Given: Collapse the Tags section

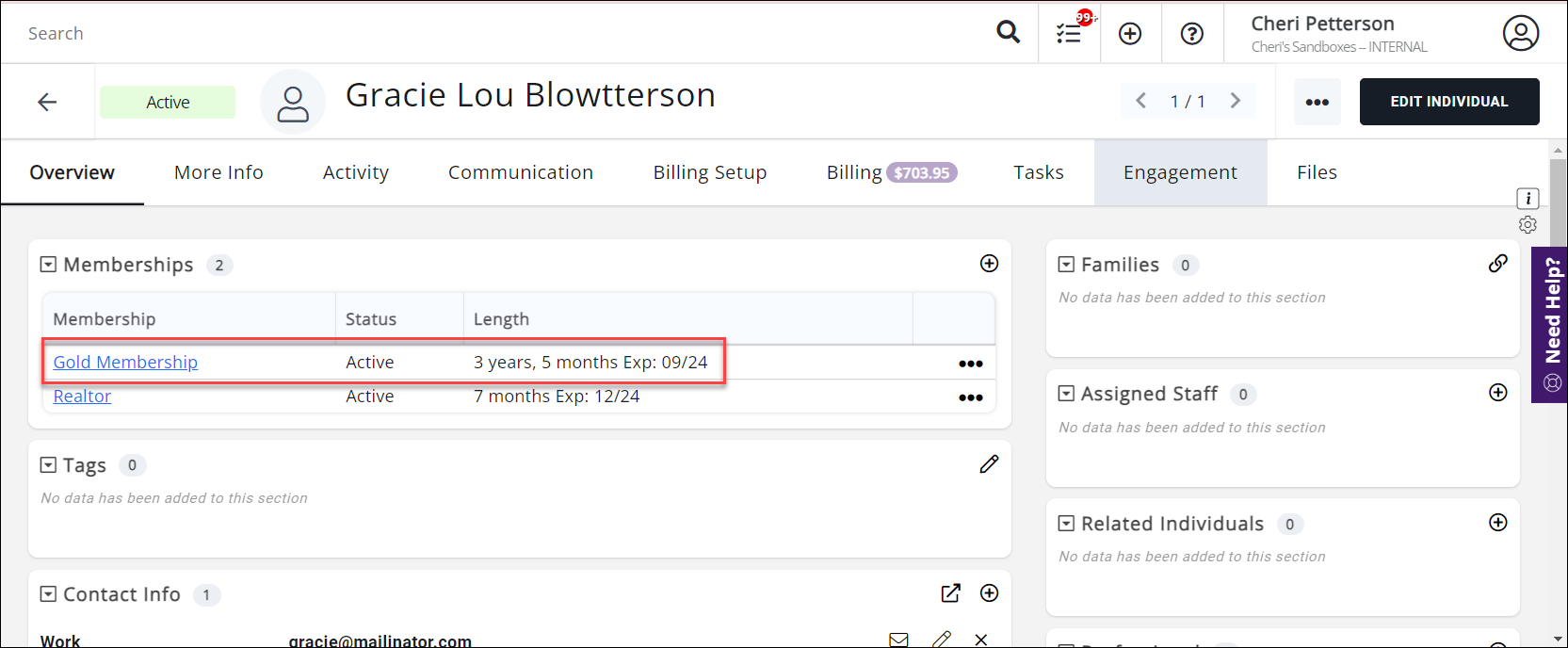Looking at the screenshot, I should click(x=49, y=465).
